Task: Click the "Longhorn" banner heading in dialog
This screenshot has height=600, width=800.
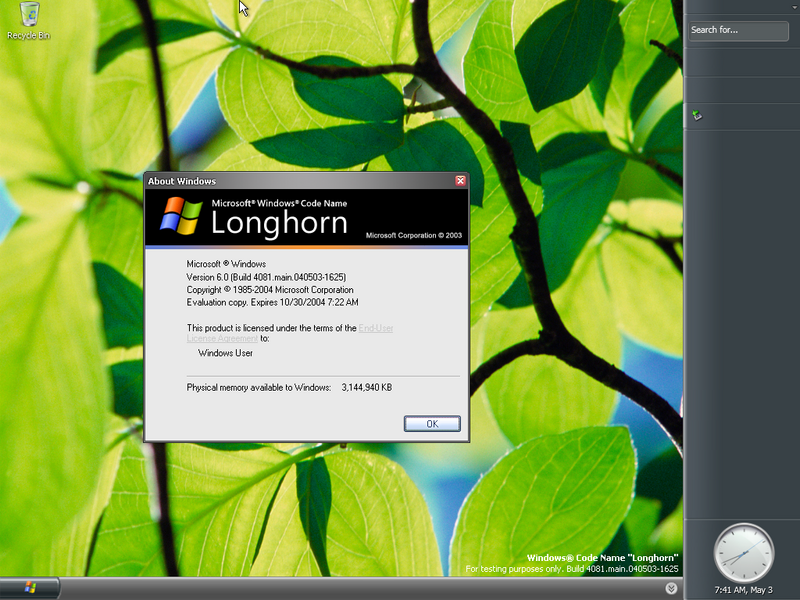Action: pyautogui.click(x=279, y=224)
